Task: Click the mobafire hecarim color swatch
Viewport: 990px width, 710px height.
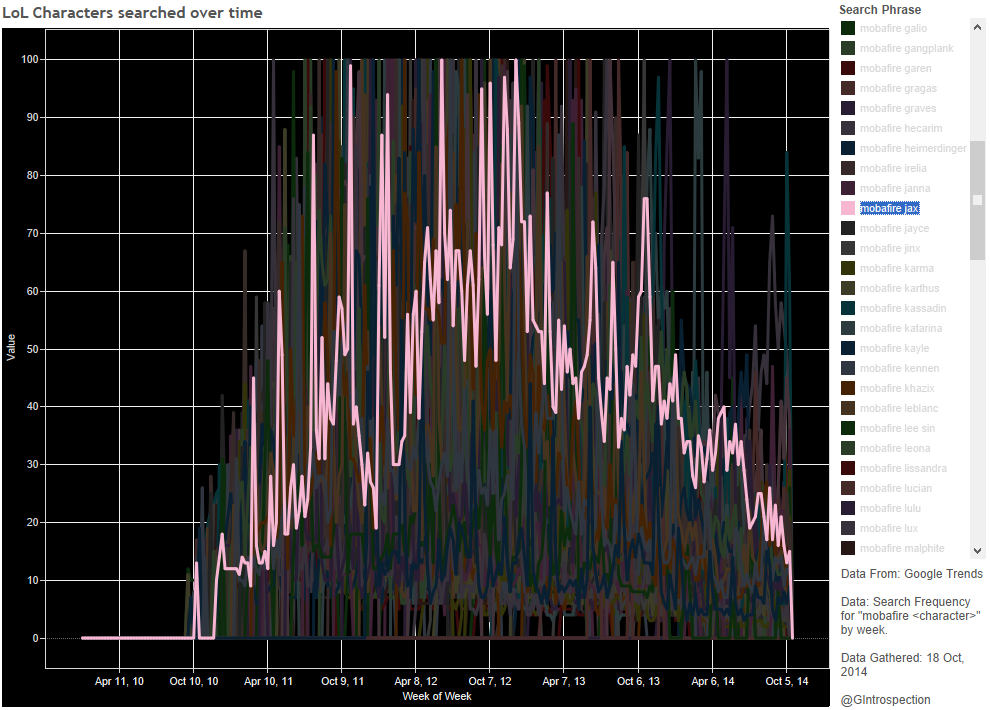Action: pyautogui.click(x=848, y=128)
